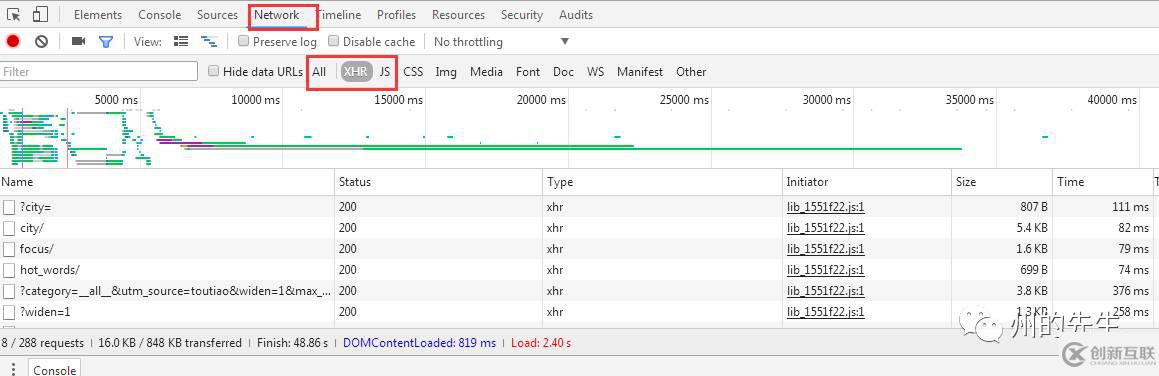Filter requests by XHR

[x=356, y=72]
